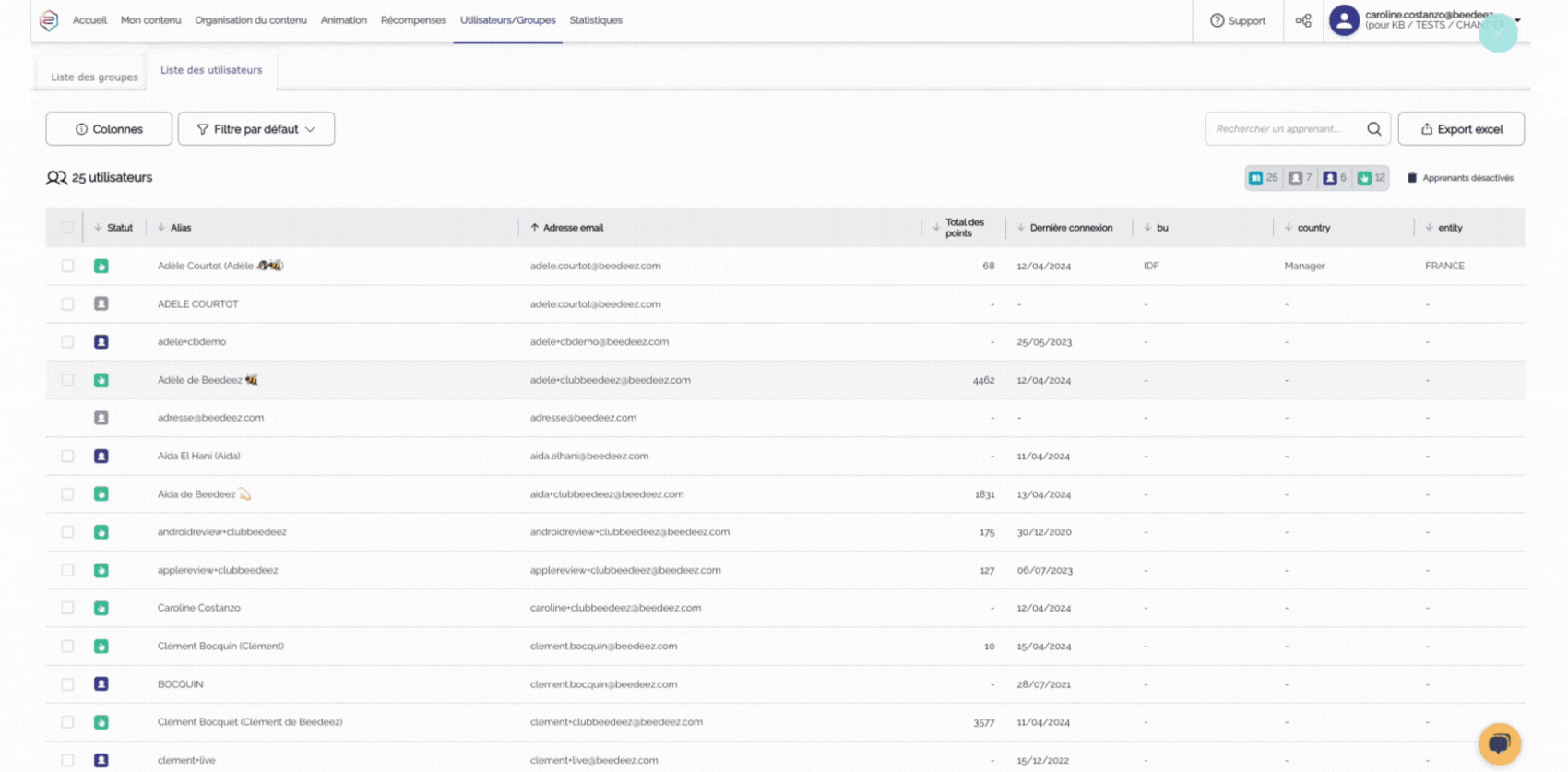Show all 25 users status badge
The image size is (1568, 772).
pyautogui.click(x=1263, y=178)
